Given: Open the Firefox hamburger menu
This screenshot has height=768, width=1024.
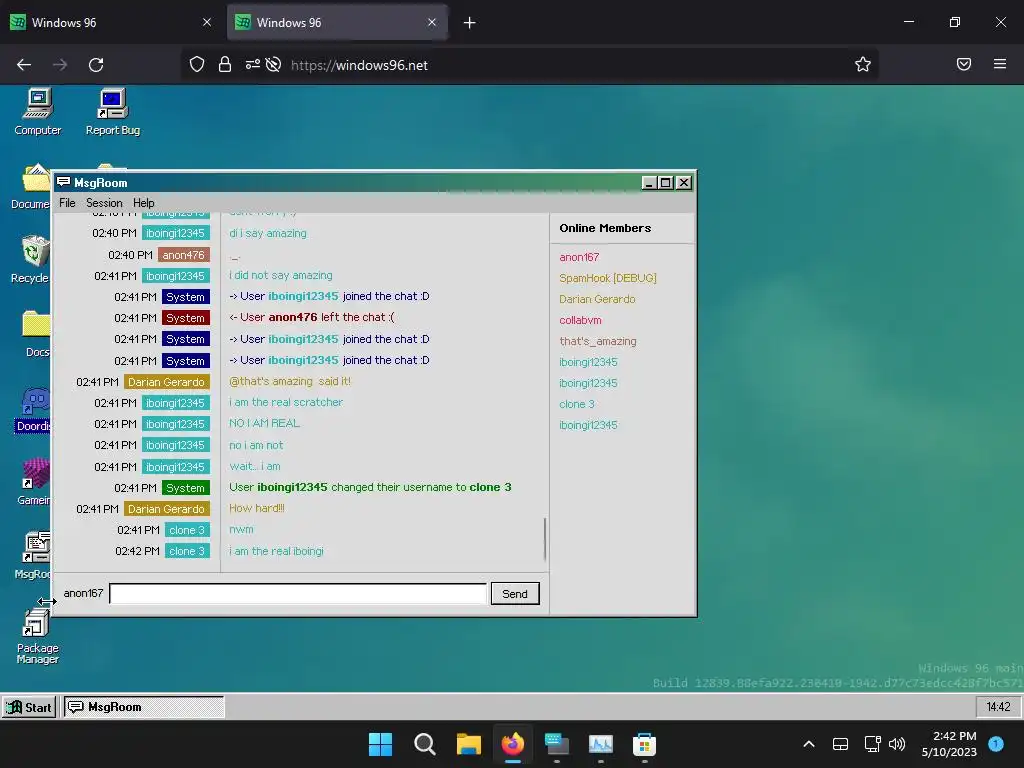Looking at the screenshot, I should click(x=1000, y=64).
